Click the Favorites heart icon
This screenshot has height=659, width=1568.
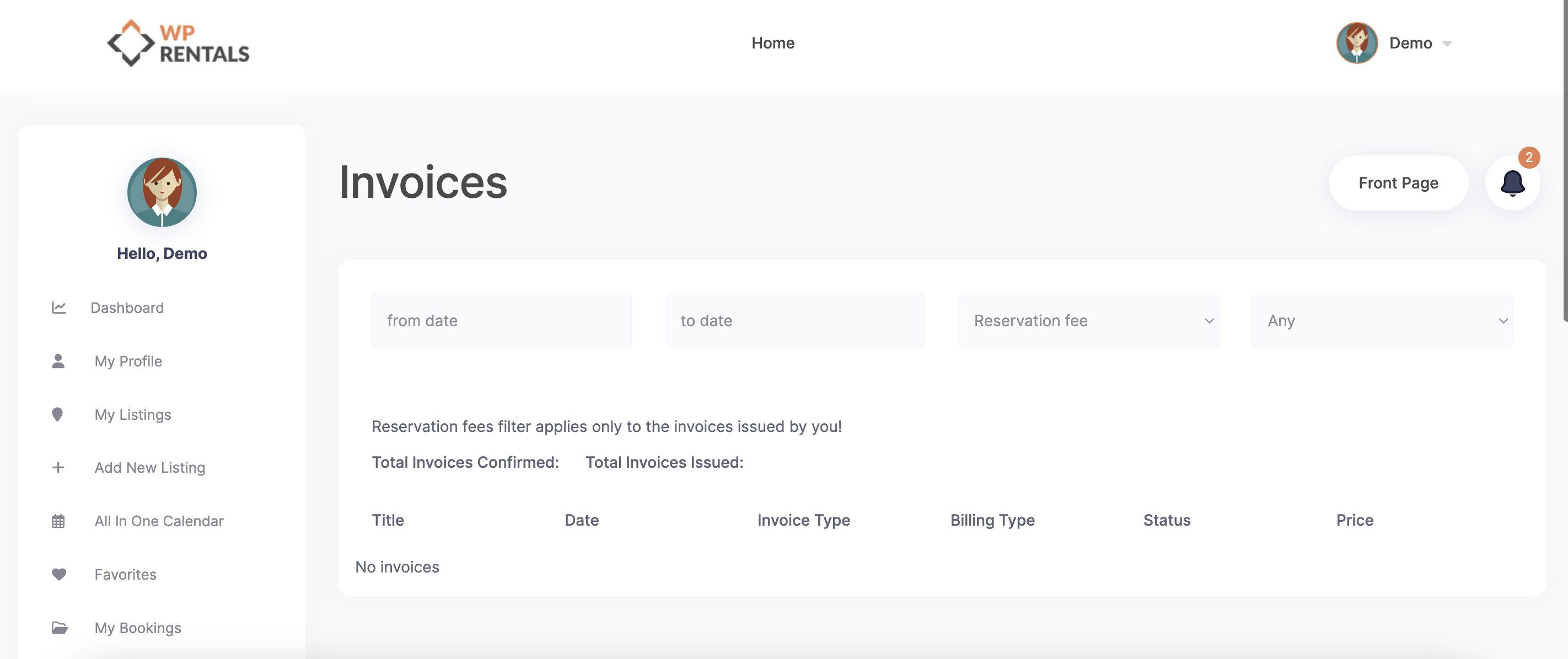59,574
